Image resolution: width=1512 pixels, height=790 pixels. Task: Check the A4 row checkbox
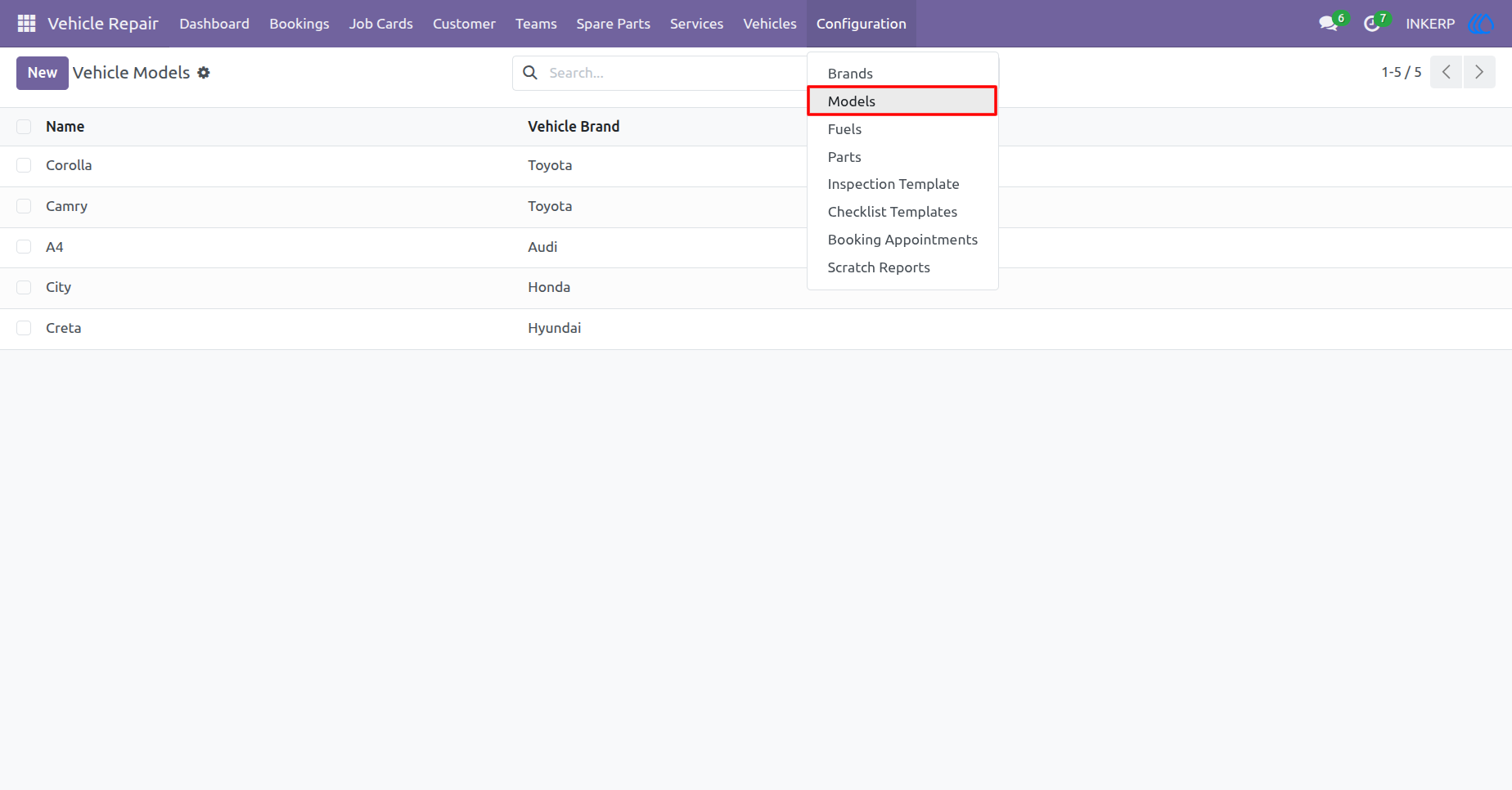(24, 247)
